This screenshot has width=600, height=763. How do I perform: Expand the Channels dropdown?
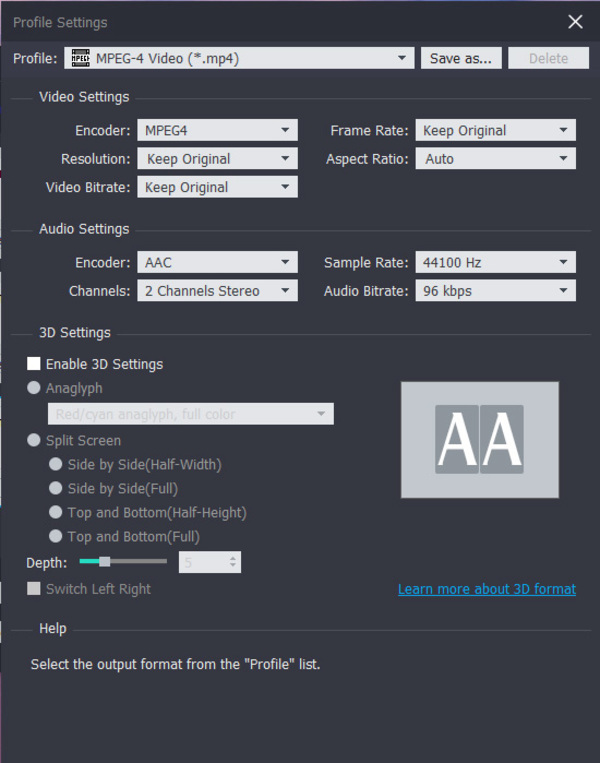click(x=218, y=291)
